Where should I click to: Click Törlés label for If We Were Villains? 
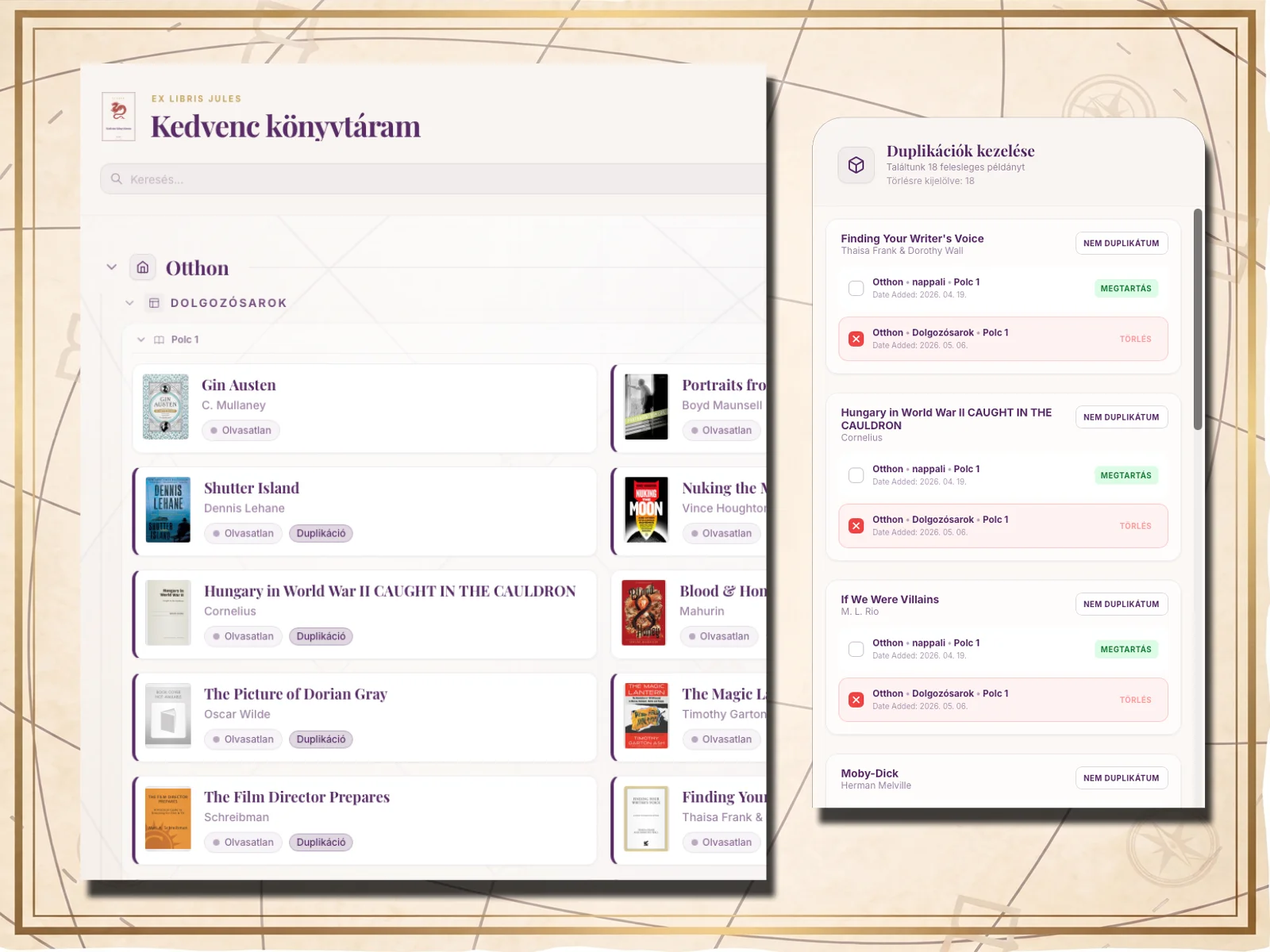pos(1135,701)
